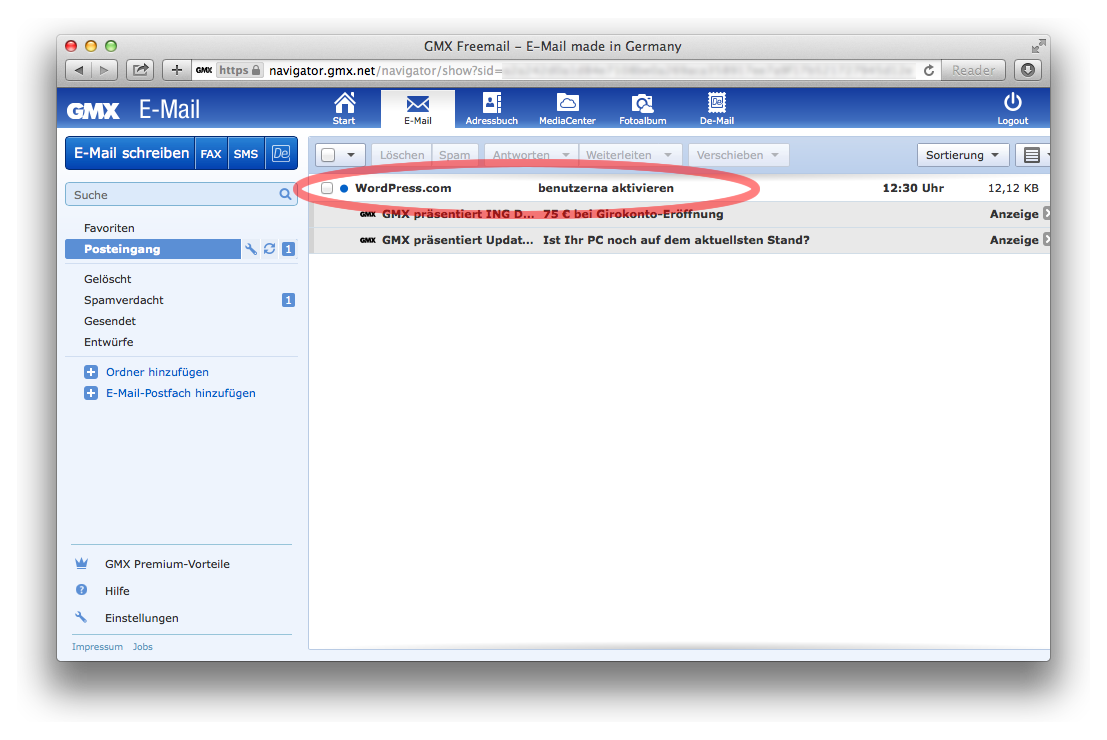Open the Einstellungen link in sidebar
Image resolution: width=1107 pixels, height=740 pixels.
[141, 618]
